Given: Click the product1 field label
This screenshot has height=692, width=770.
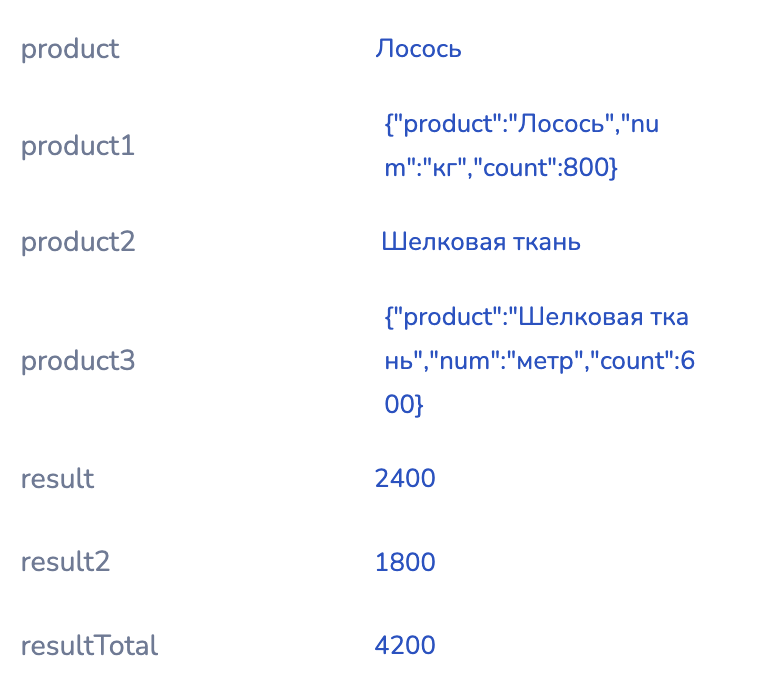Looking at the screenshot, I should (x=78, y=146).
